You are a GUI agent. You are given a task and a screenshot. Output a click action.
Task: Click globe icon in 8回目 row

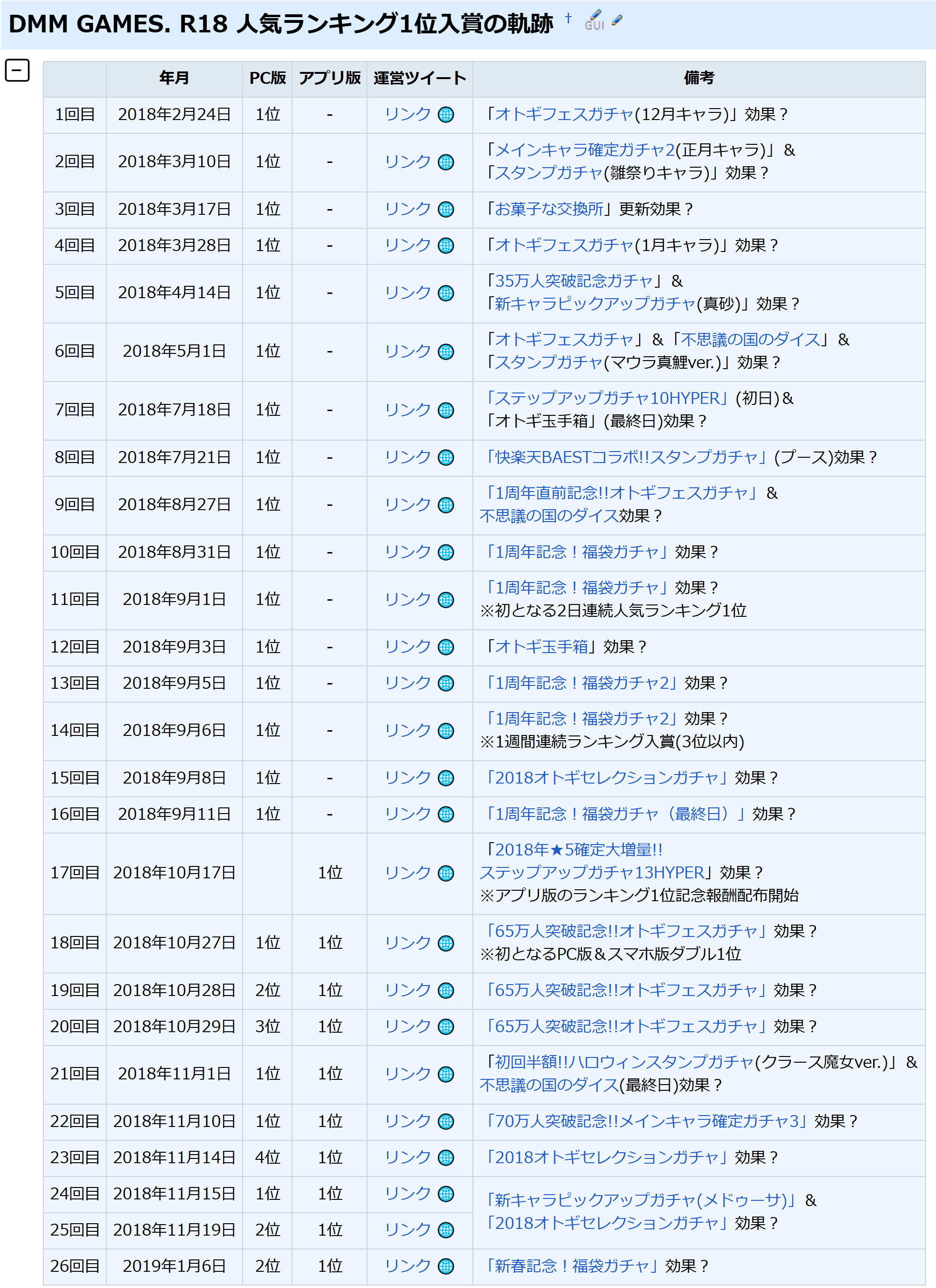tap(446, 458)
